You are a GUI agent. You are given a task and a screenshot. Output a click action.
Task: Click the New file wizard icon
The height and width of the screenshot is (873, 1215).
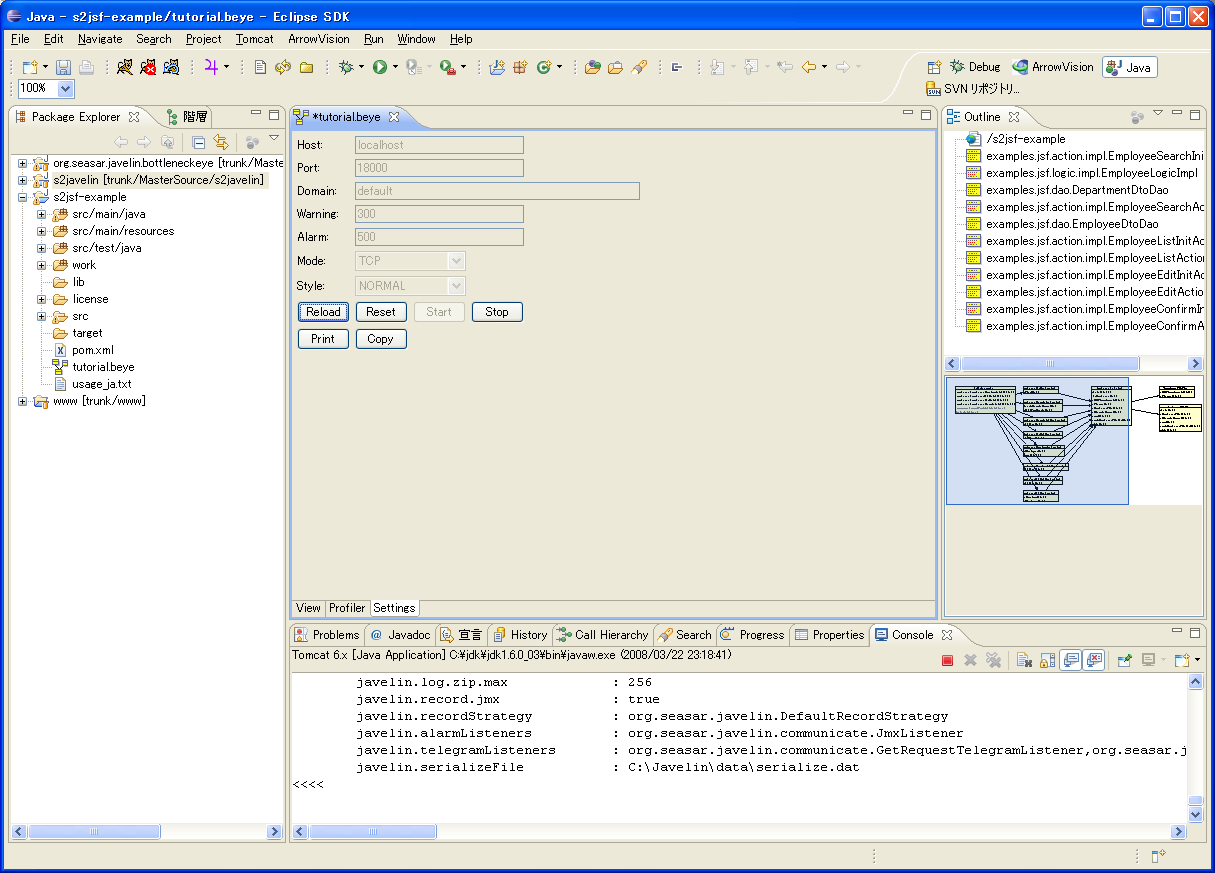point(31,67)
